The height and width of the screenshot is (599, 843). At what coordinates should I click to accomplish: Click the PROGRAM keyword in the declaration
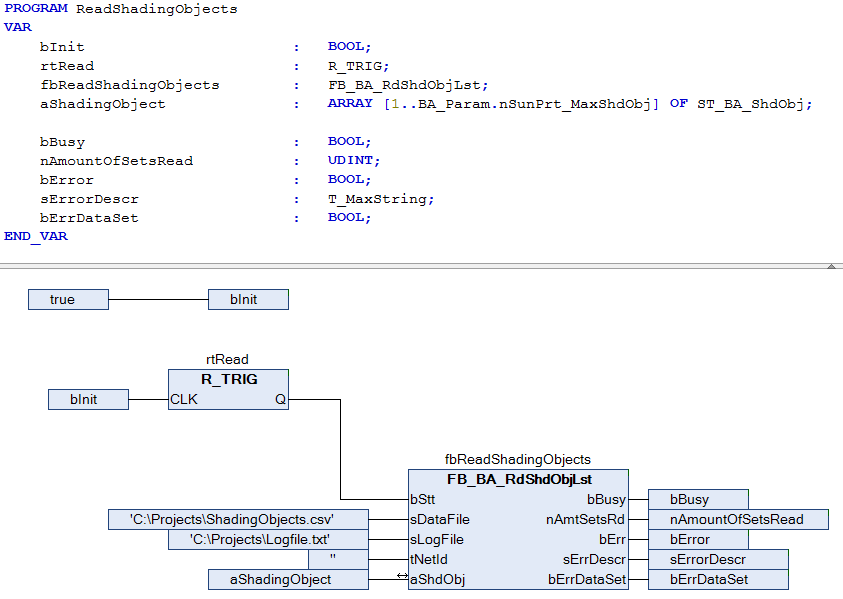coord(36,9)
